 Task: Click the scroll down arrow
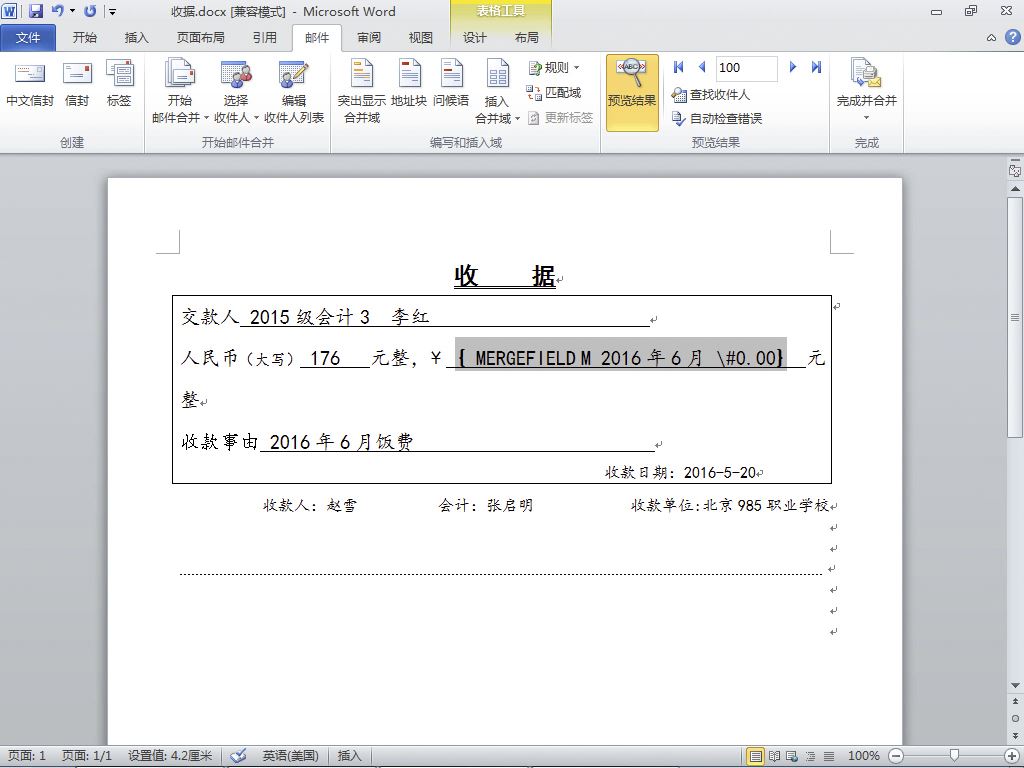tap(1015, 685)
